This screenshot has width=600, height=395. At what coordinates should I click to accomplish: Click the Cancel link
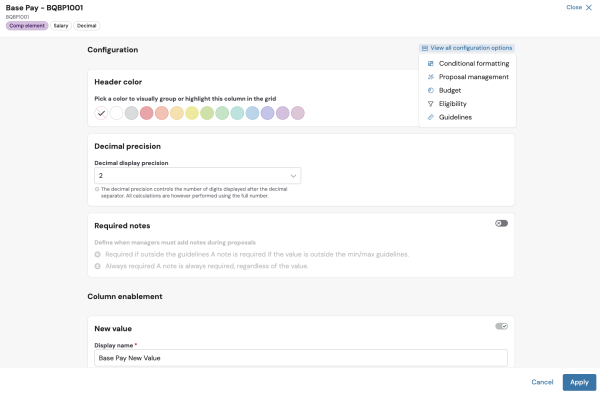pyautogui.click(x=542, y=382)
